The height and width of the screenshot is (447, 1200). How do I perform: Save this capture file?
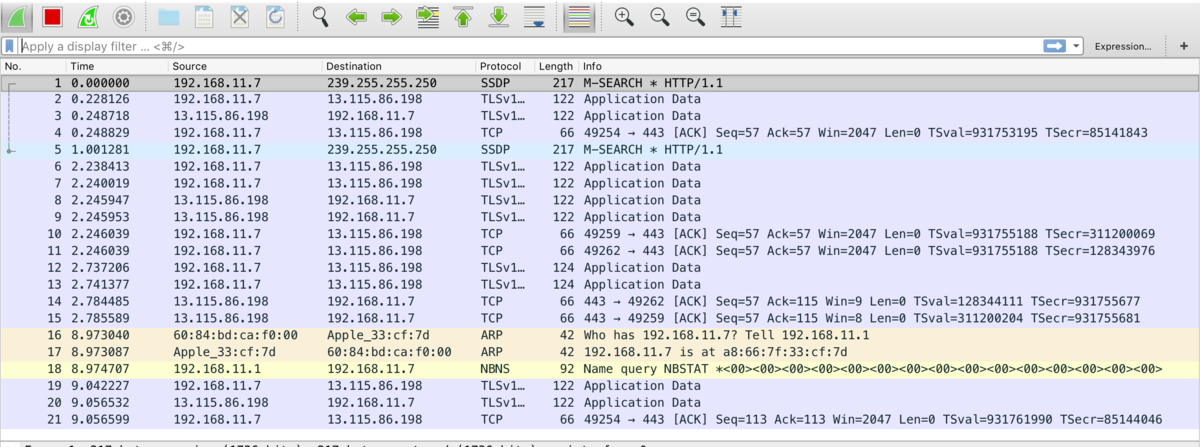pyautogui.click(x=204, y=16)
